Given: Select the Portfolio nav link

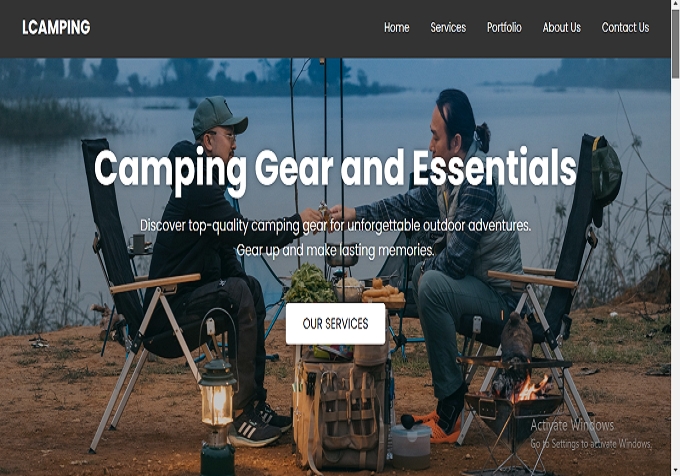Looking at the screenshot, I should click(x=504, y=27).
